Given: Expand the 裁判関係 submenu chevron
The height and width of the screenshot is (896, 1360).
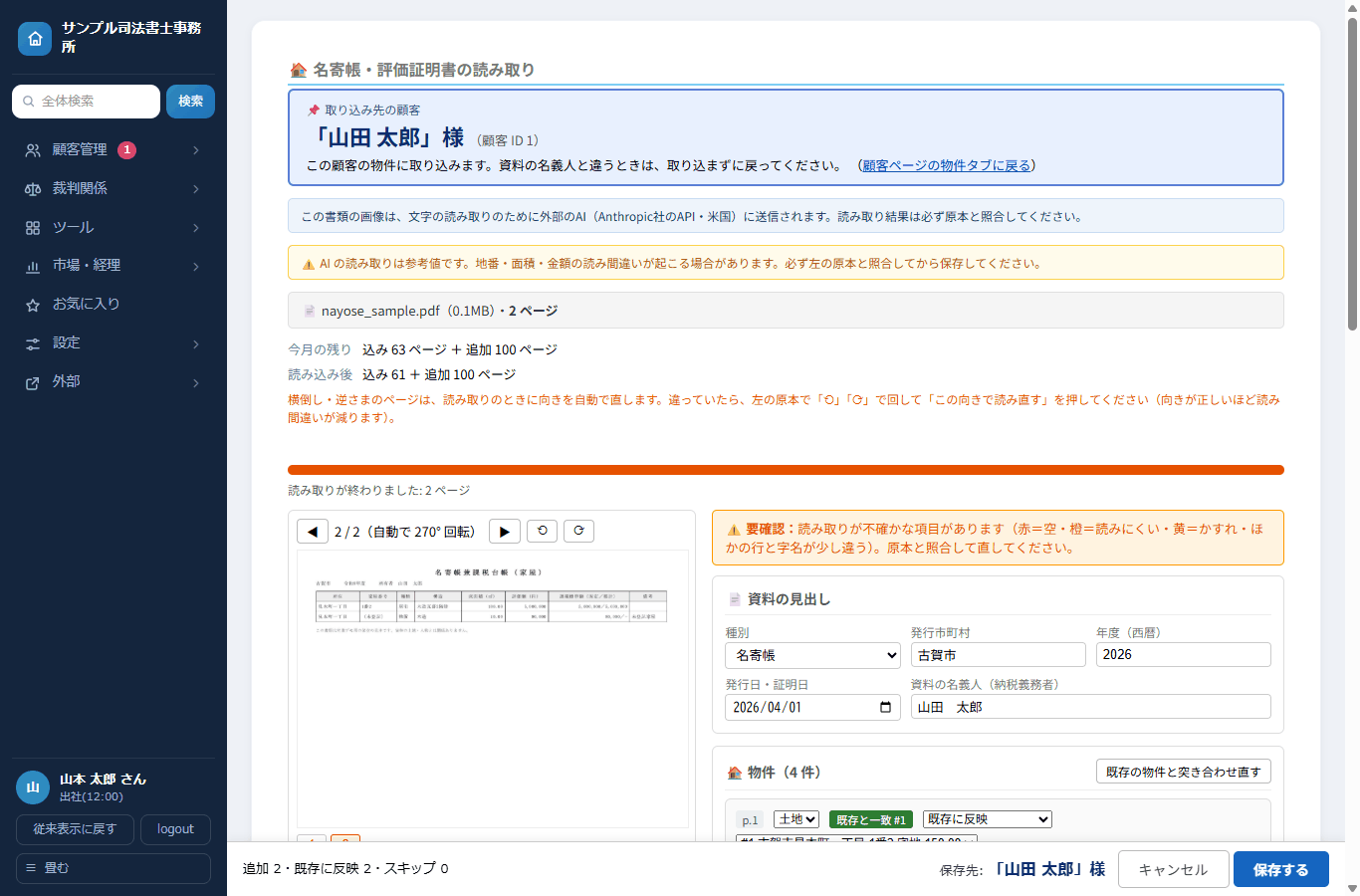Looking at the screenshot, I should [196, 189].
